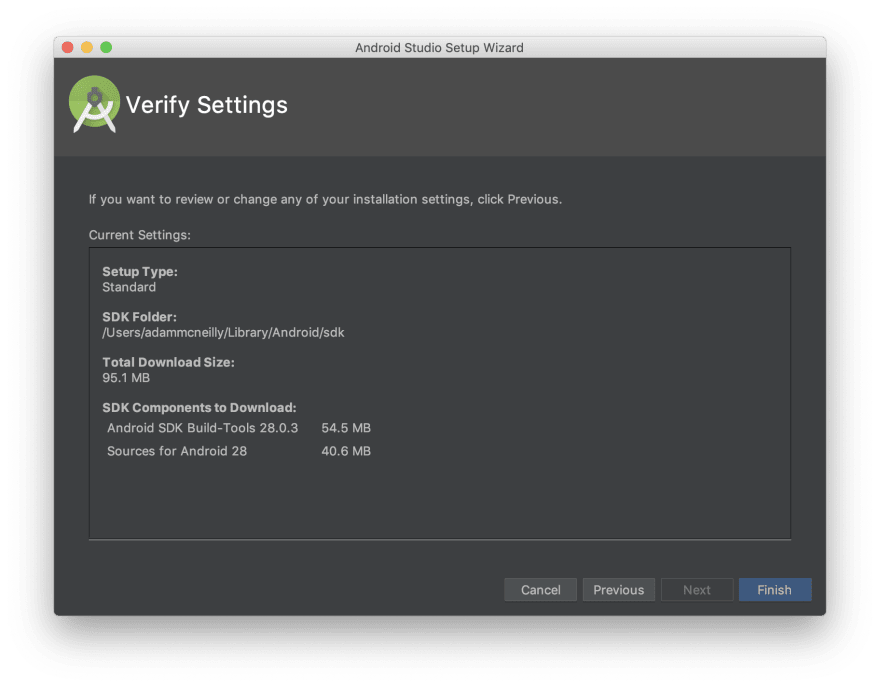The height and width of the screenshot is (687, 880).
Task: Click the SDK Components to Download label
Action: [x=199, y=408]
